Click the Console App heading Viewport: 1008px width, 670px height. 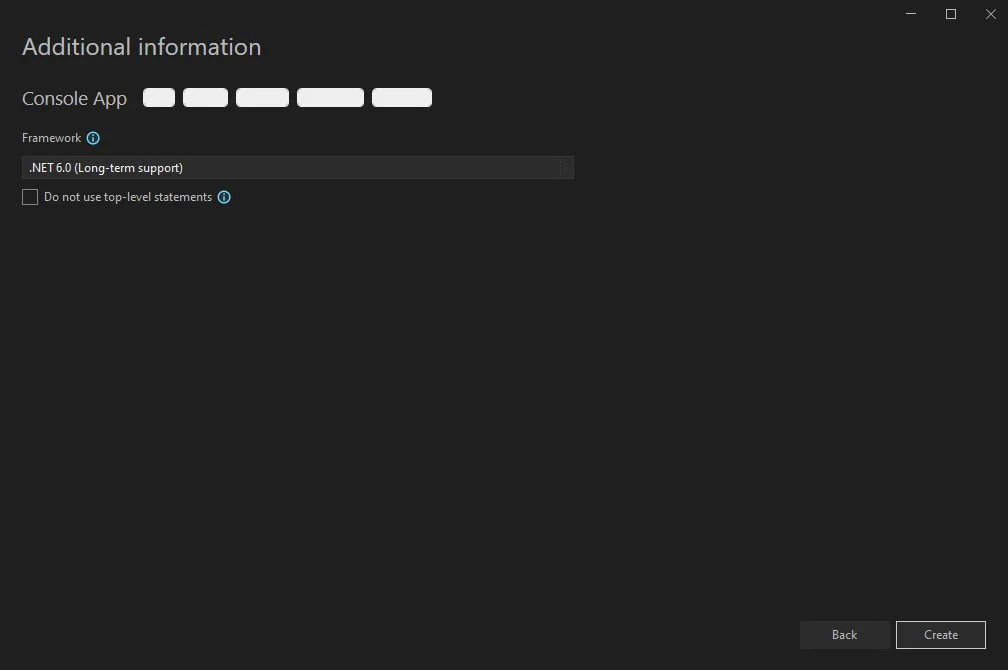click(x=74, y=98)
